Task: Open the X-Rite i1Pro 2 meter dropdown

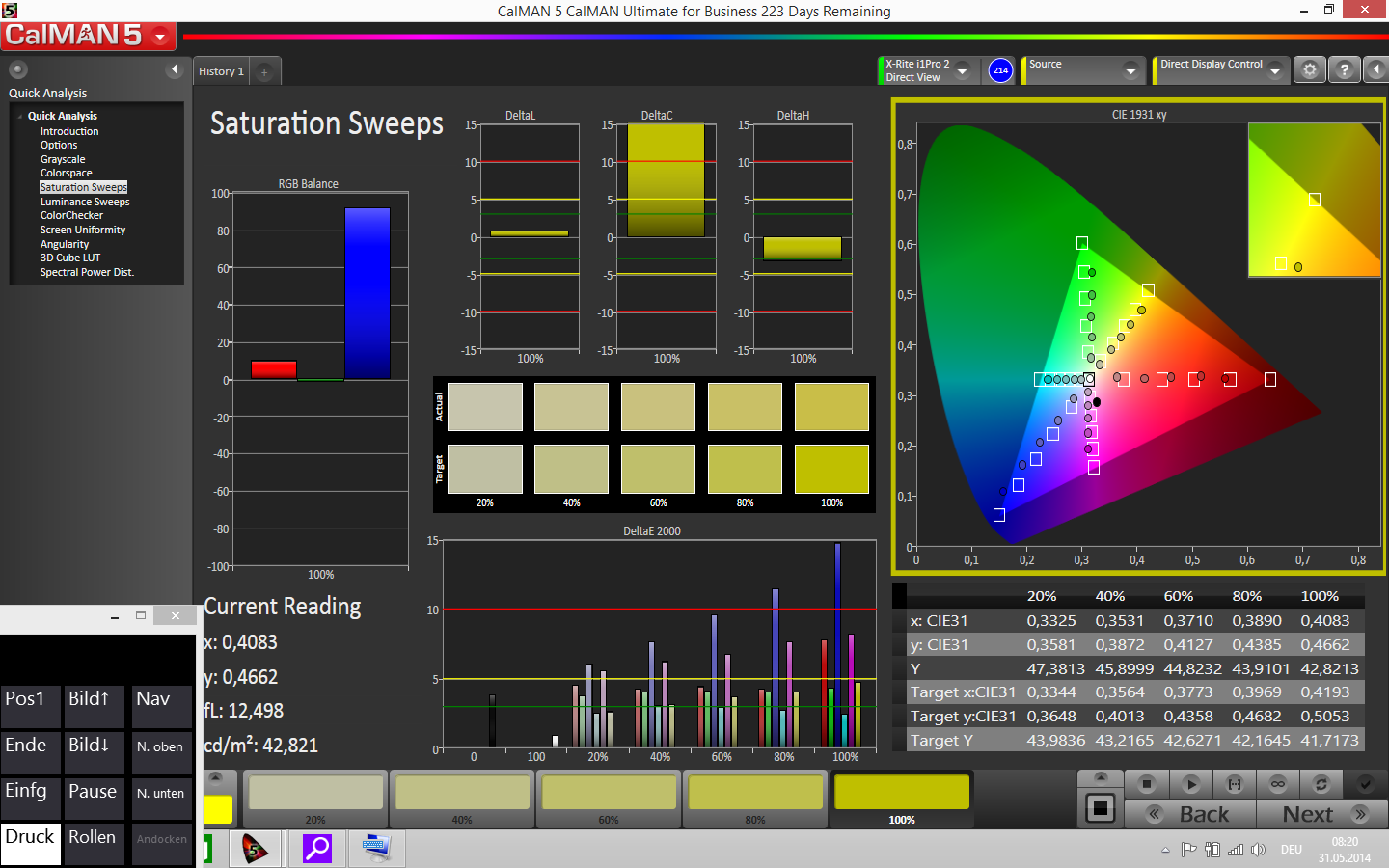Action: click(x=962, y=71)
